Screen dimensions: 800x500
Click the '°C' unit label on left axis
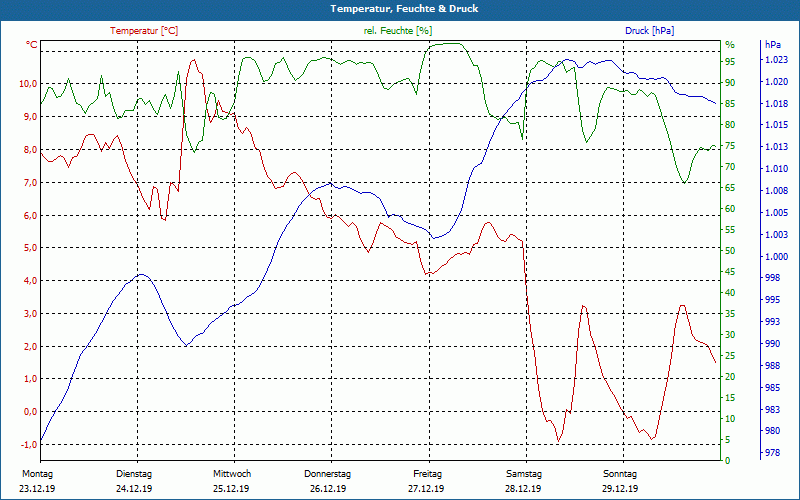(x=32, y=45)
